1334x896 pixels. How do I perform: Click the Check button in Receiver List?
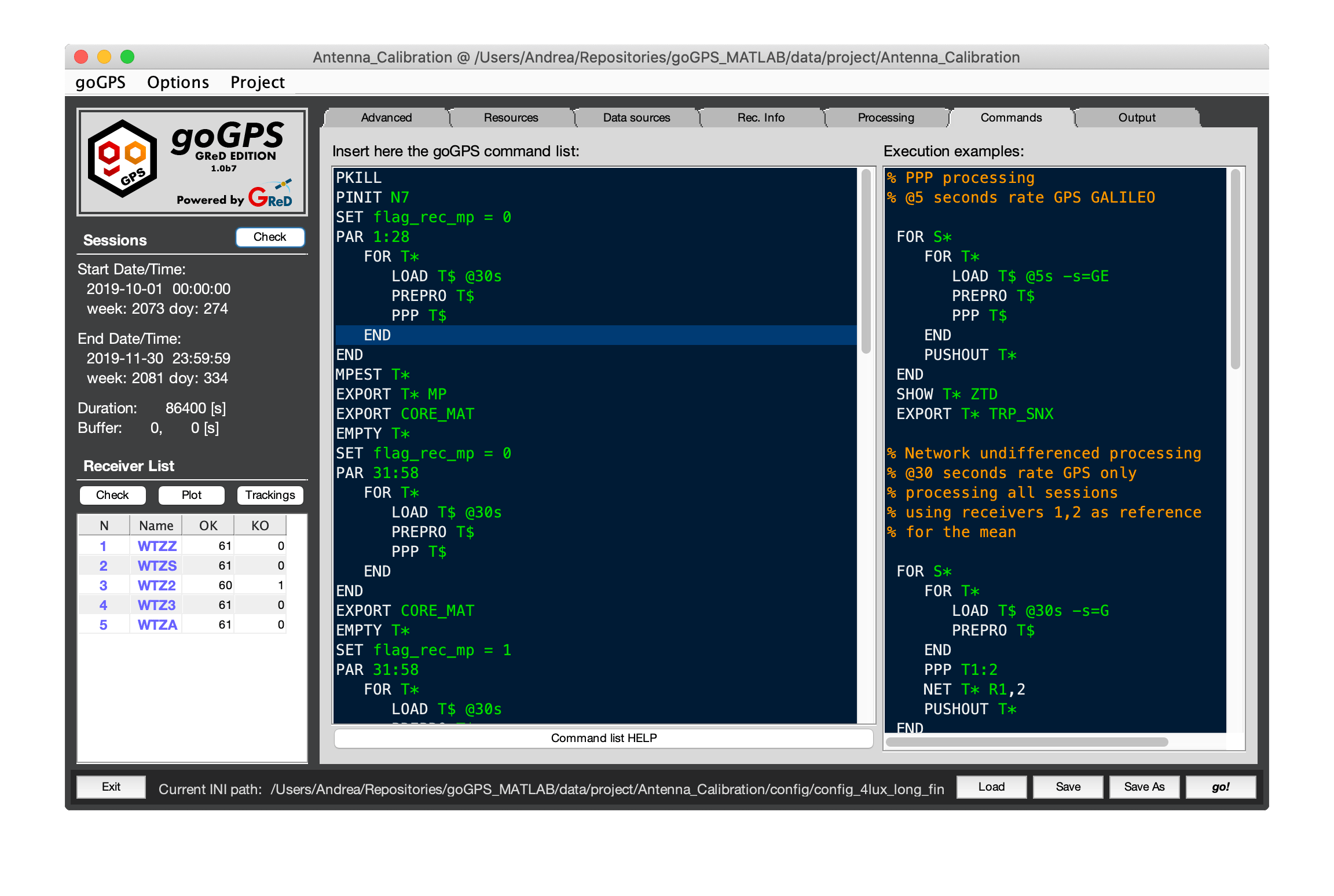[113, 494]
